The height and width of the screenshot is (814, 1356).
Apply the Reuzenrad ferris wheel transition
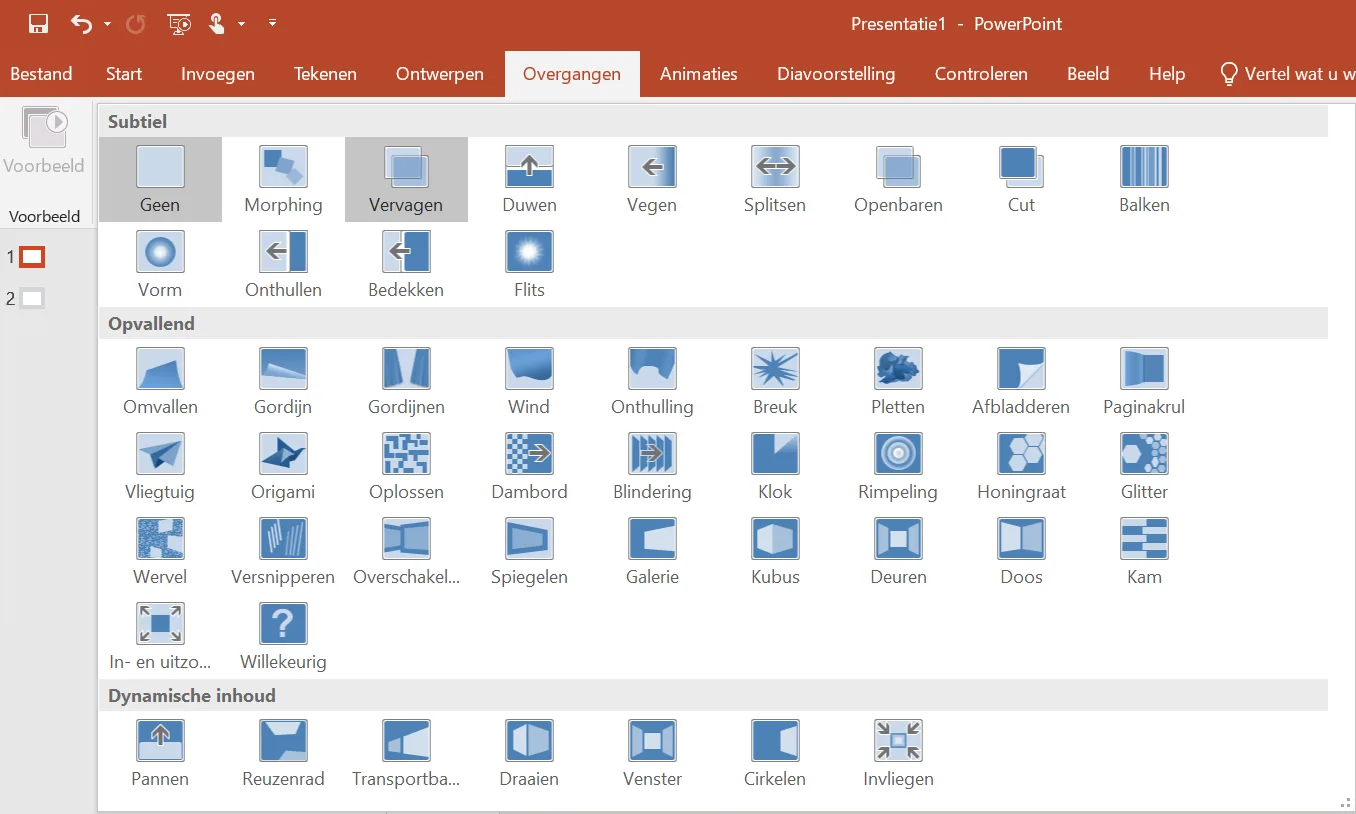(283, 753)
